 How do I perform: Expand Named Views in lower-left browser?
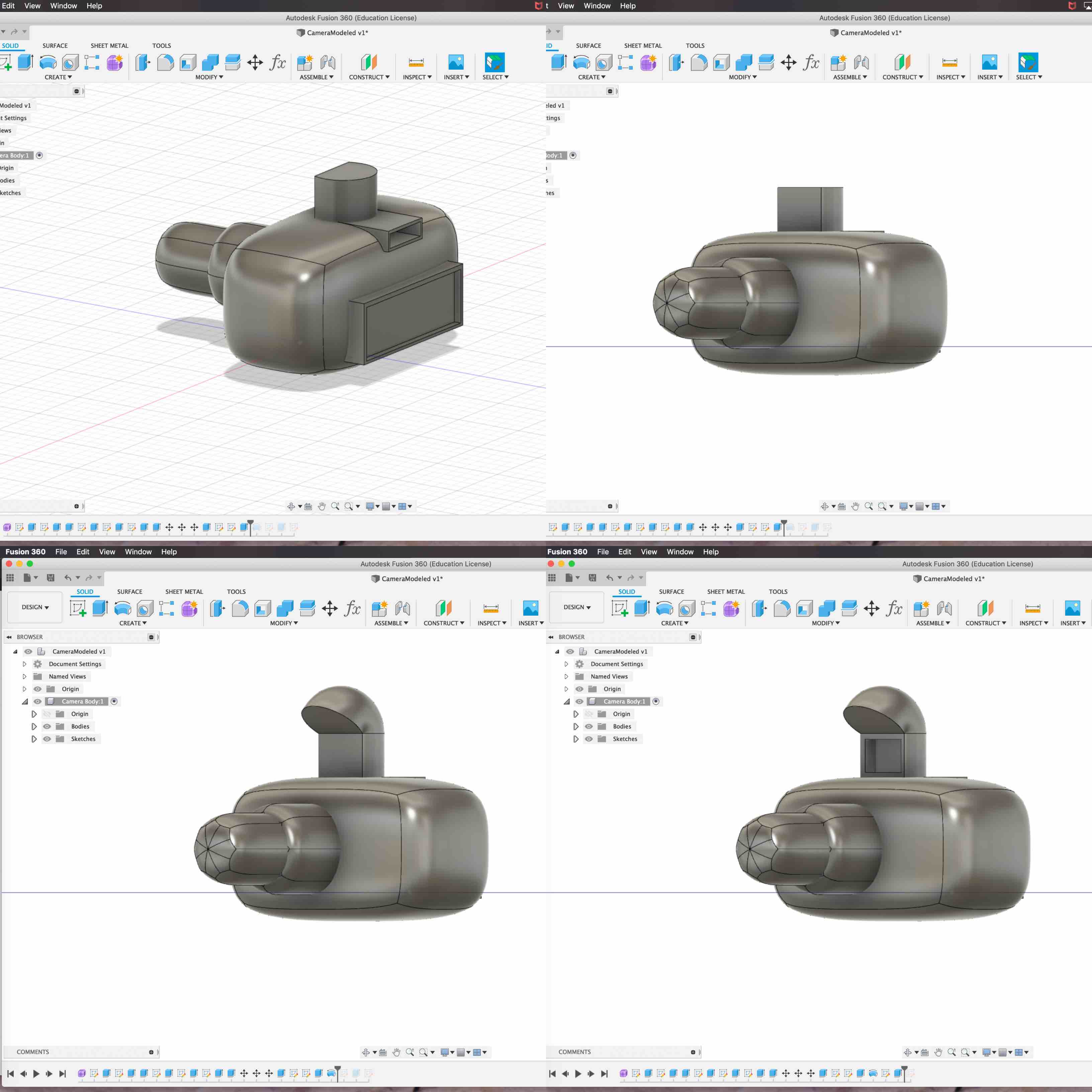(24, 676)
